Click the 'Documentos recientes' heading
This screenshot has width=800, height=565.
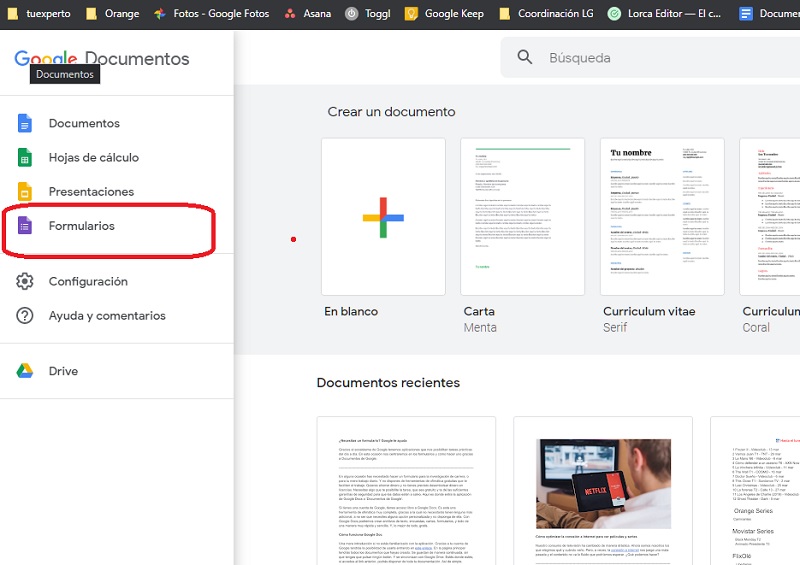(x=388, y=382)
